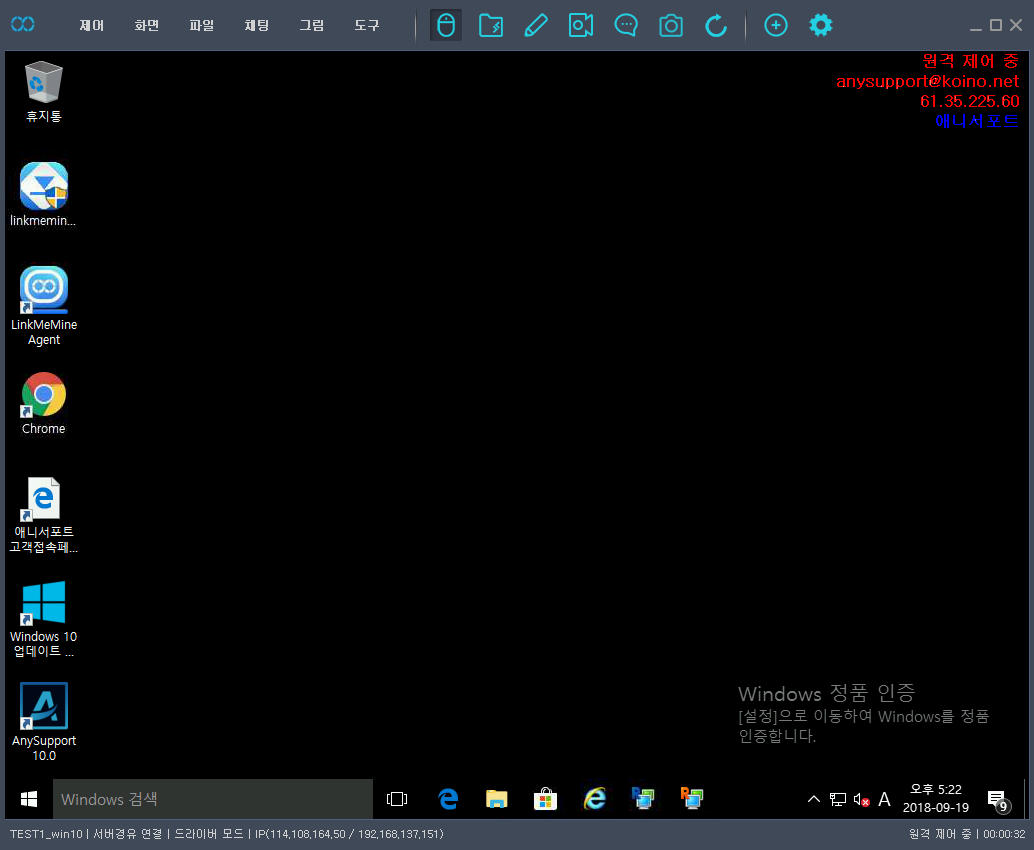
Task: Toggle the mouse control icon in toolbar
Action: pos(446,25)
